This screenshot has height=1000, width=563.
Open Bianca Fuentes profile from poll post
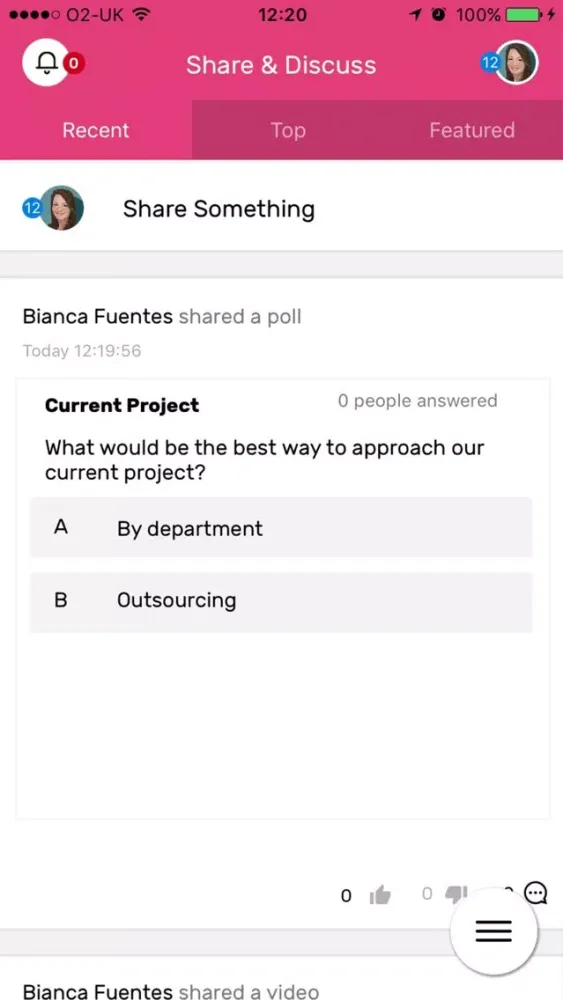coord(98,316)
